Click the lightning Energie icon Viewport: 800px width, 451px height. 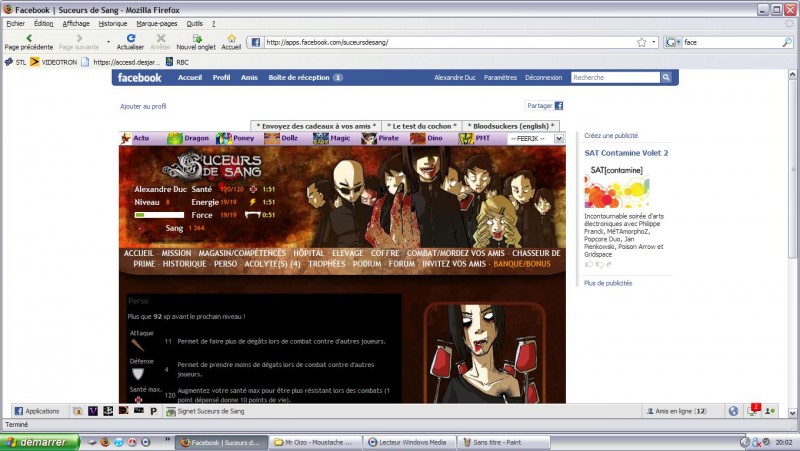point(253,202)
